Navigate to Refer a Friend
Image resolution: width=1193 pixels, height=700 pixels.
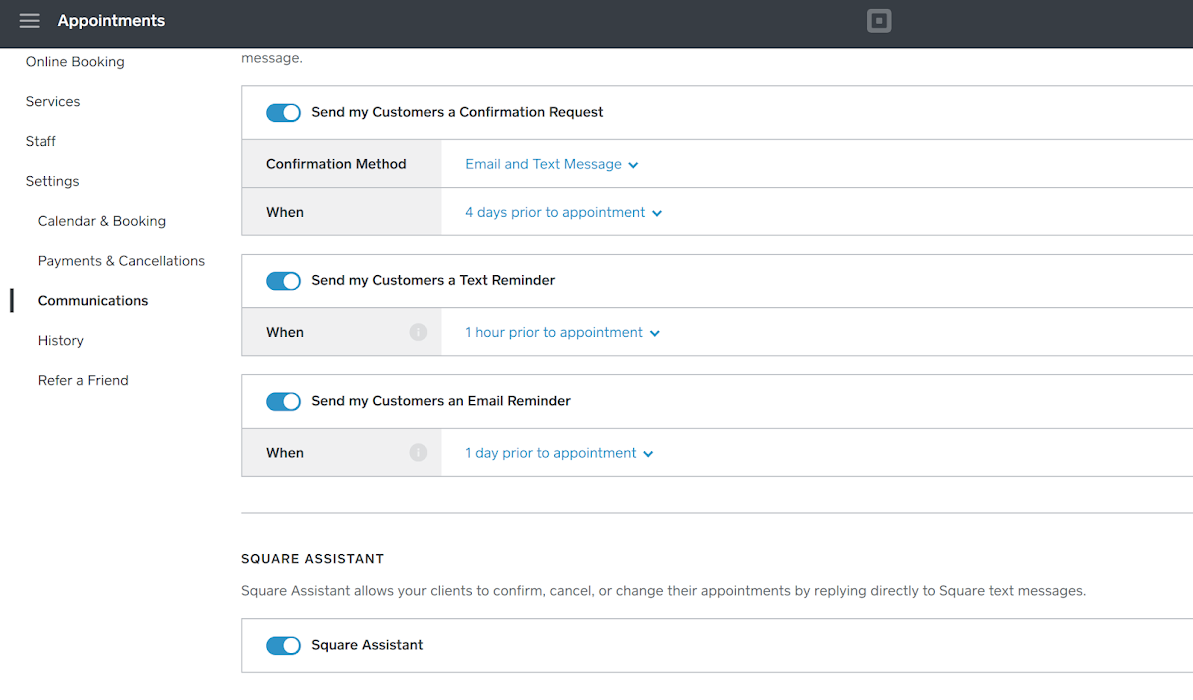(x=83, y=380)
